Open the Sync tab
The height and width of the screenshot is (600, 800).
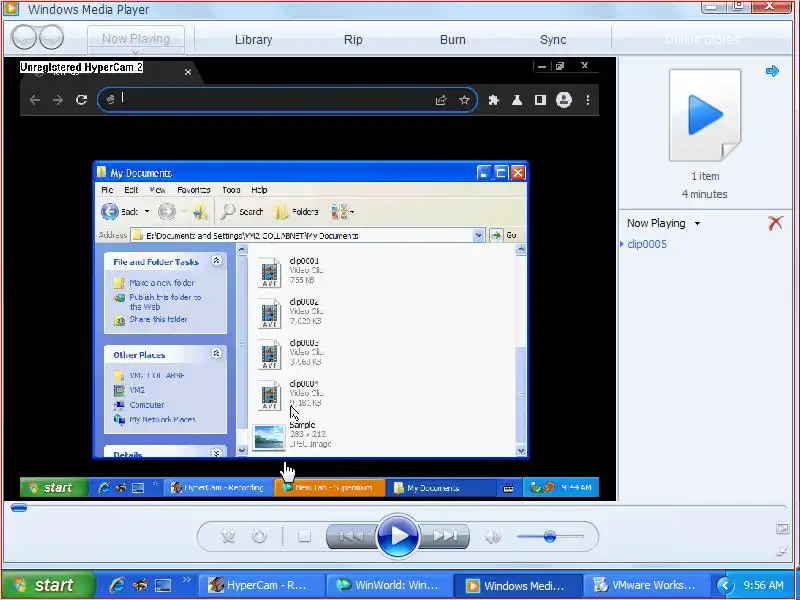pyautogui.click(x=553, y=40)
